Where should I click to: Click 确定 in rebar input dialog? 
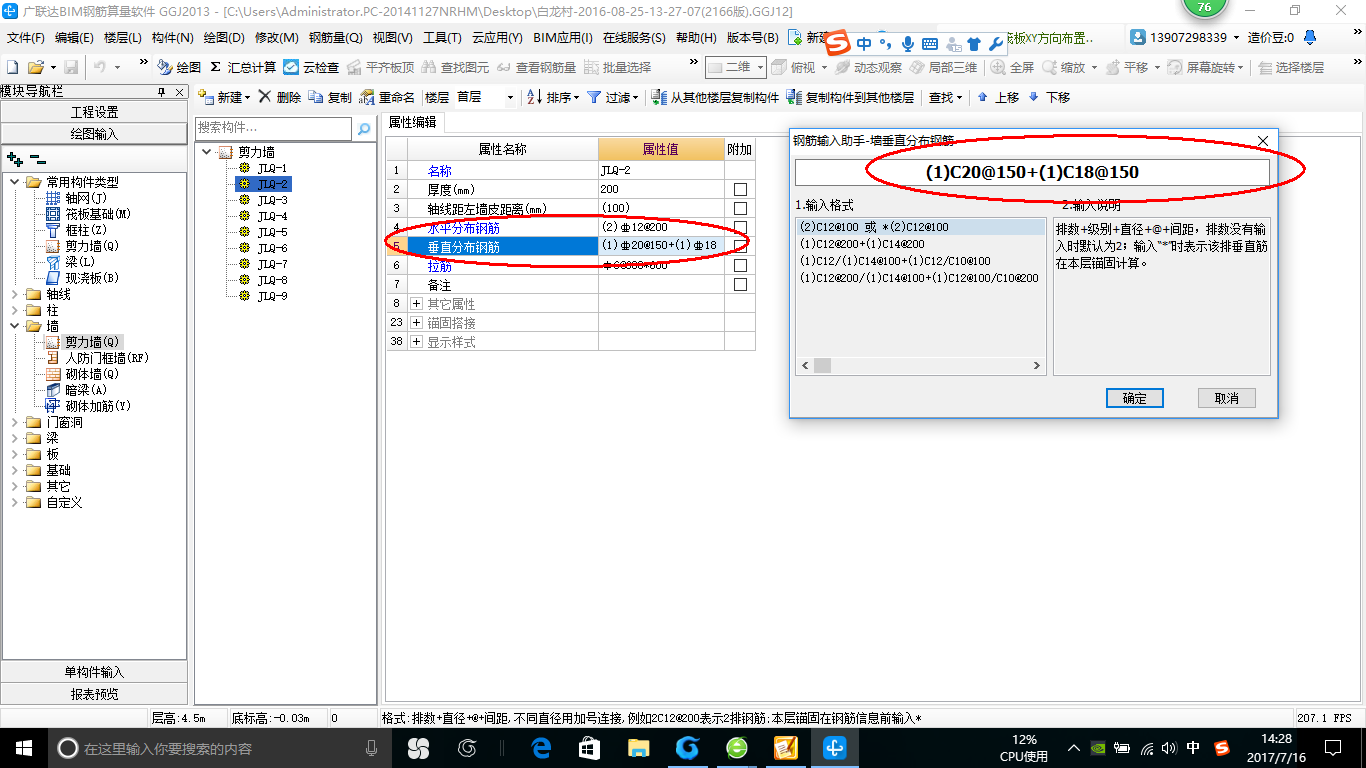[x=1135, y=398]
